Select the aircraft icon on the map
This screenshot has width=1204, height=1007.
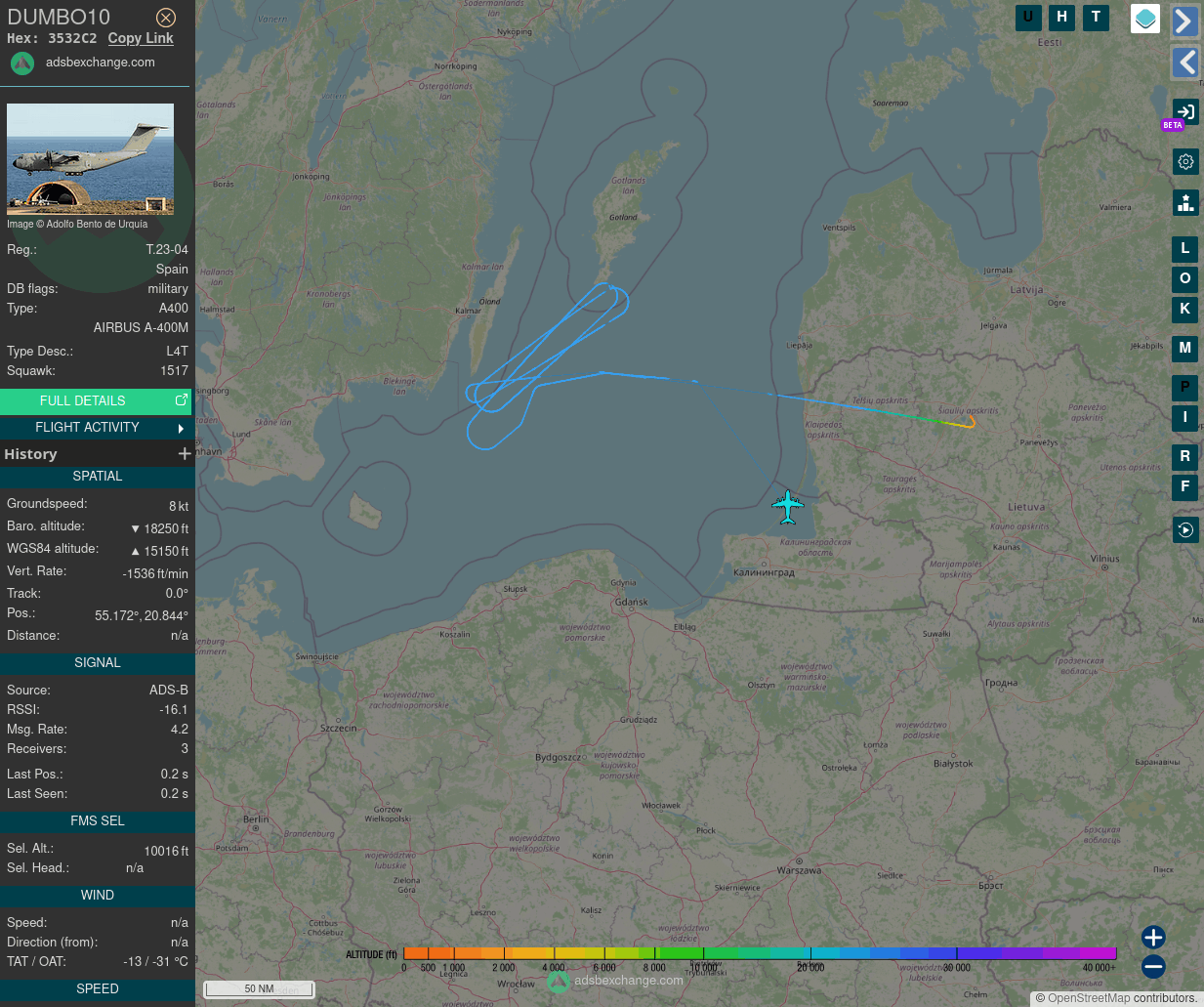787,506
